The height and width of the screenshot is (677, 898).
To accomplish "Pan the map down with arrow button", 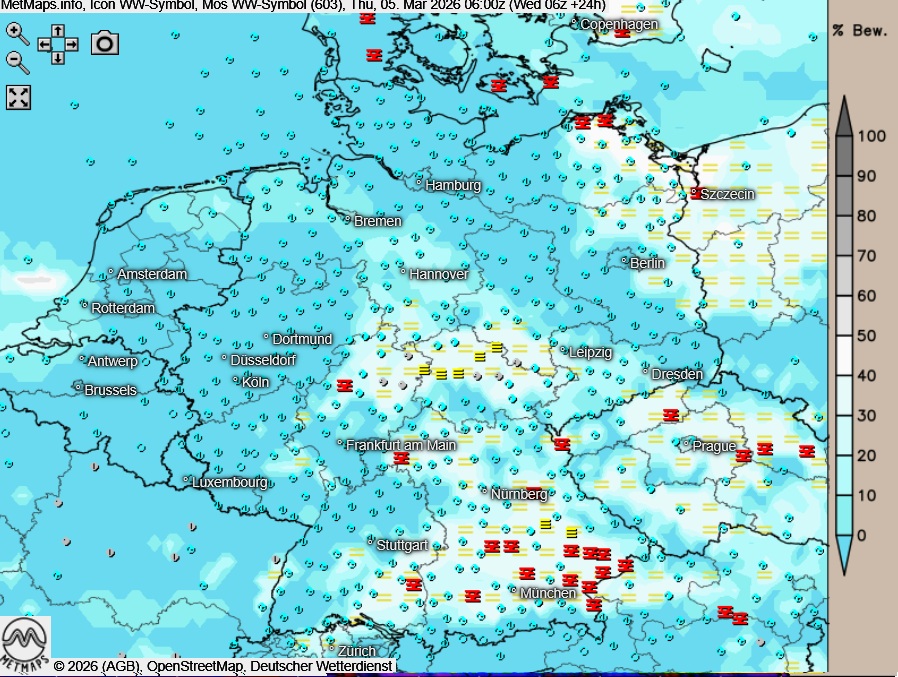I will click(58, 57).
